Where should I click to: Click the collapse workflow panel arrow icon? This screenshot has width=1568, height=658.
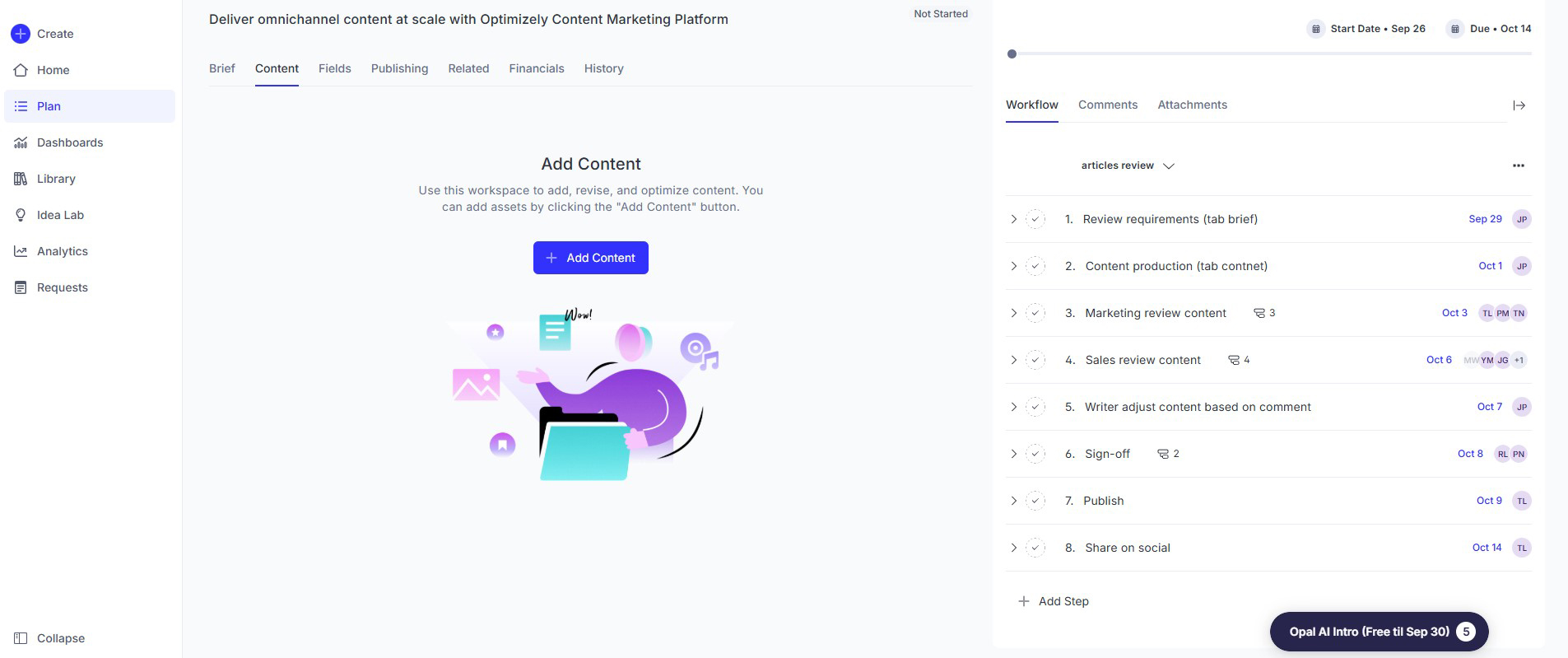(x=1519, y=105)
